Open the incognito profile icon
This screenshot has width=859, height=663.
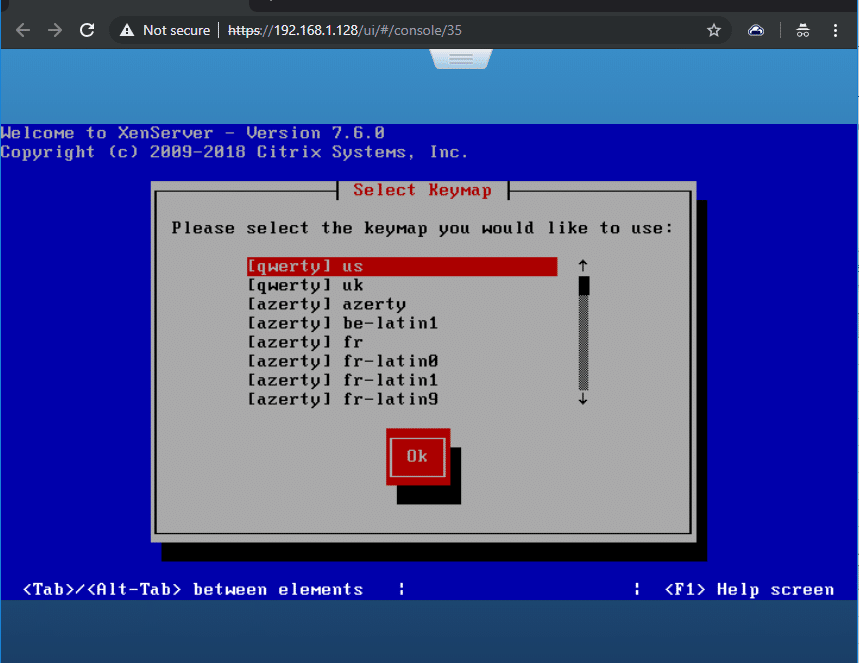pyautogui.click(x=803, y=30)
